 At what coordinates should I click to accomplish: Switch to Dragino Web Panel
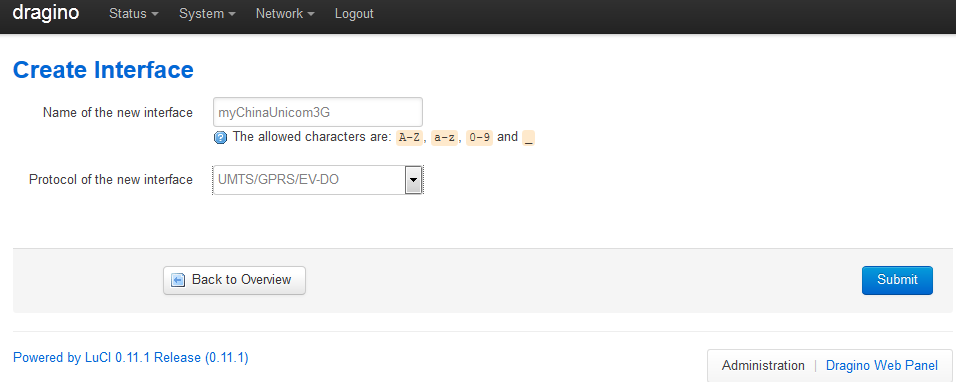882,366
